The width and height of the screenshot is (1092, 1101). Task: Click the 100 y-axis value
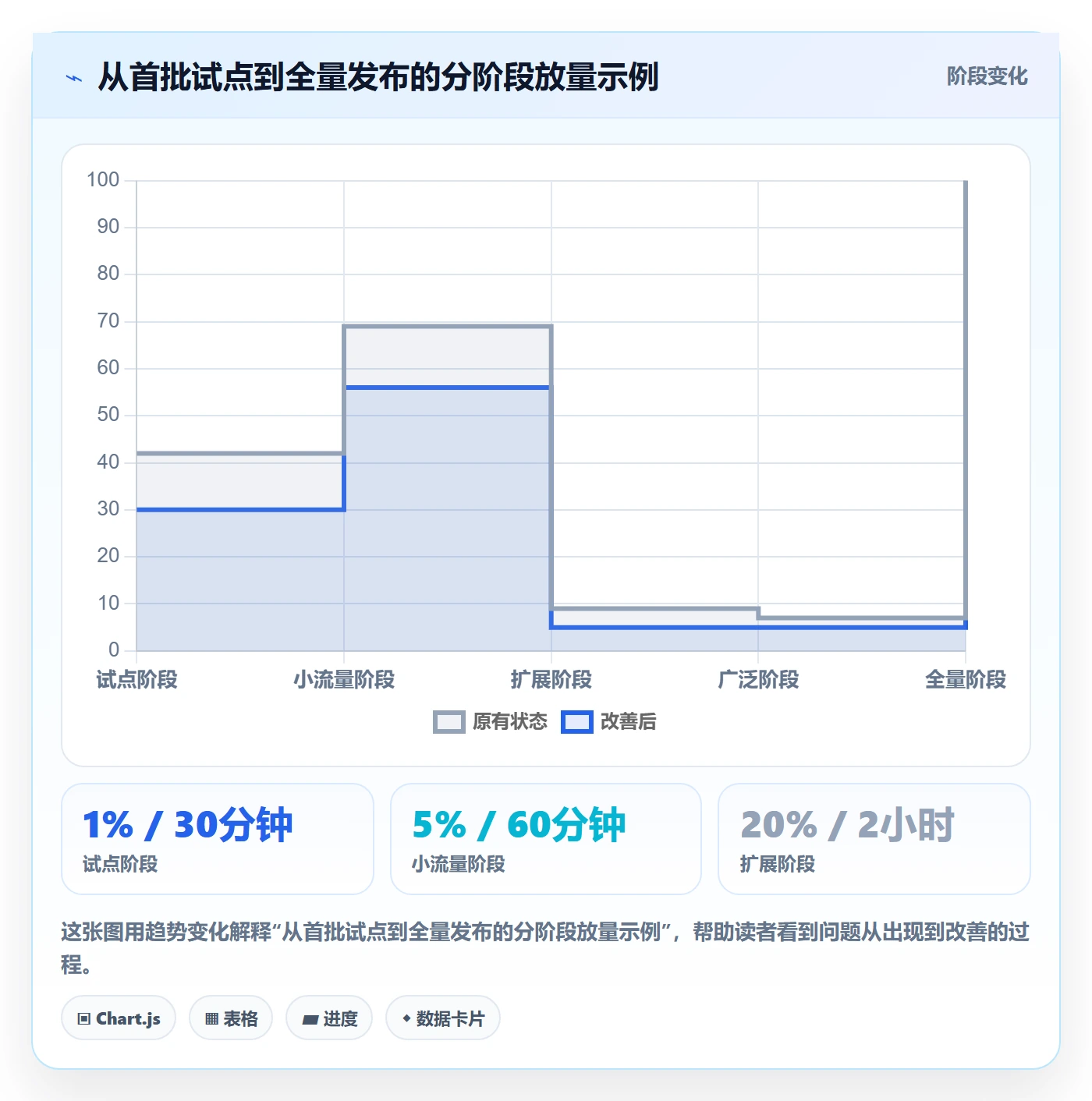point(103,180)
